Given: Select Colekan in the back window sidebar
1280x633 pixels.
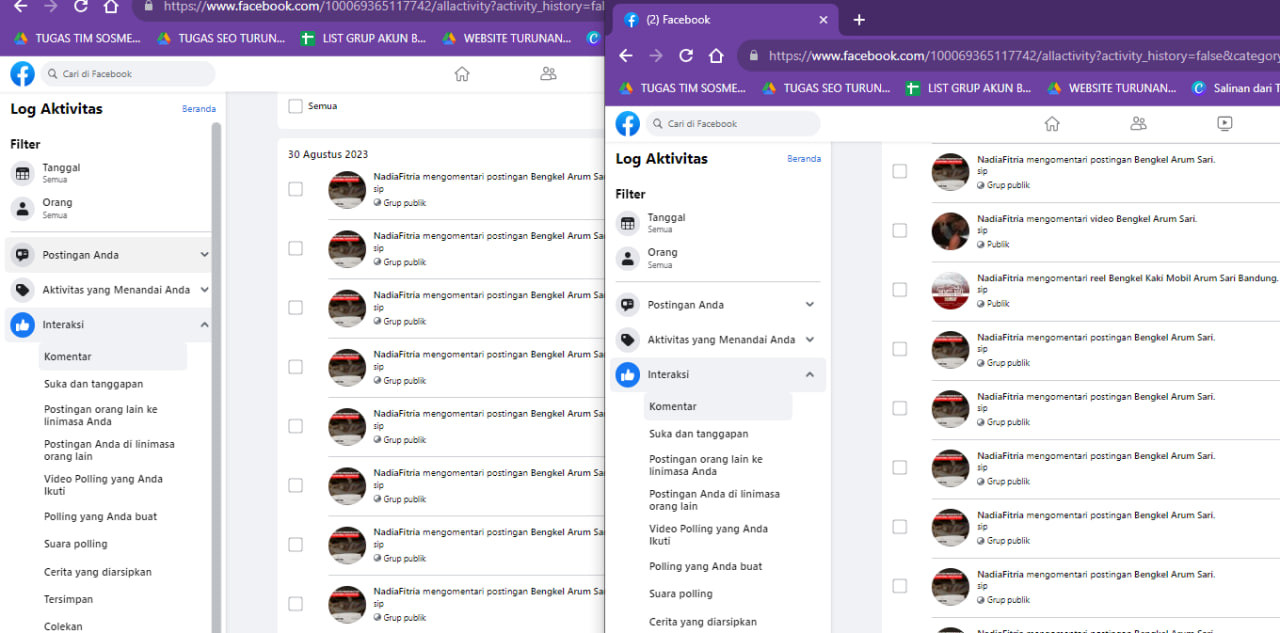Looking at the screenshot, I should pyautogui.click(x=63, y=627).
